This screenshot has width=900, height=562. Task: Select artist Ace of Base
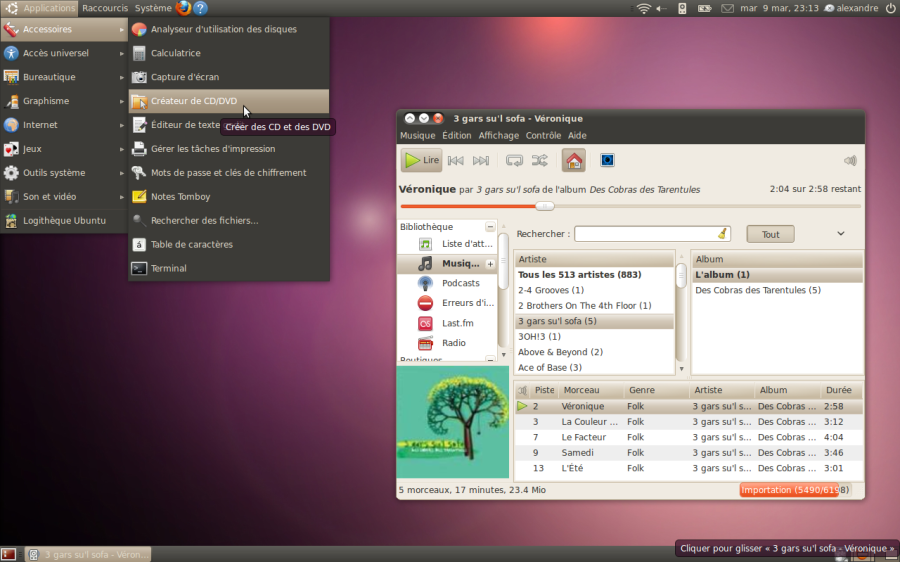pos(594,367)
